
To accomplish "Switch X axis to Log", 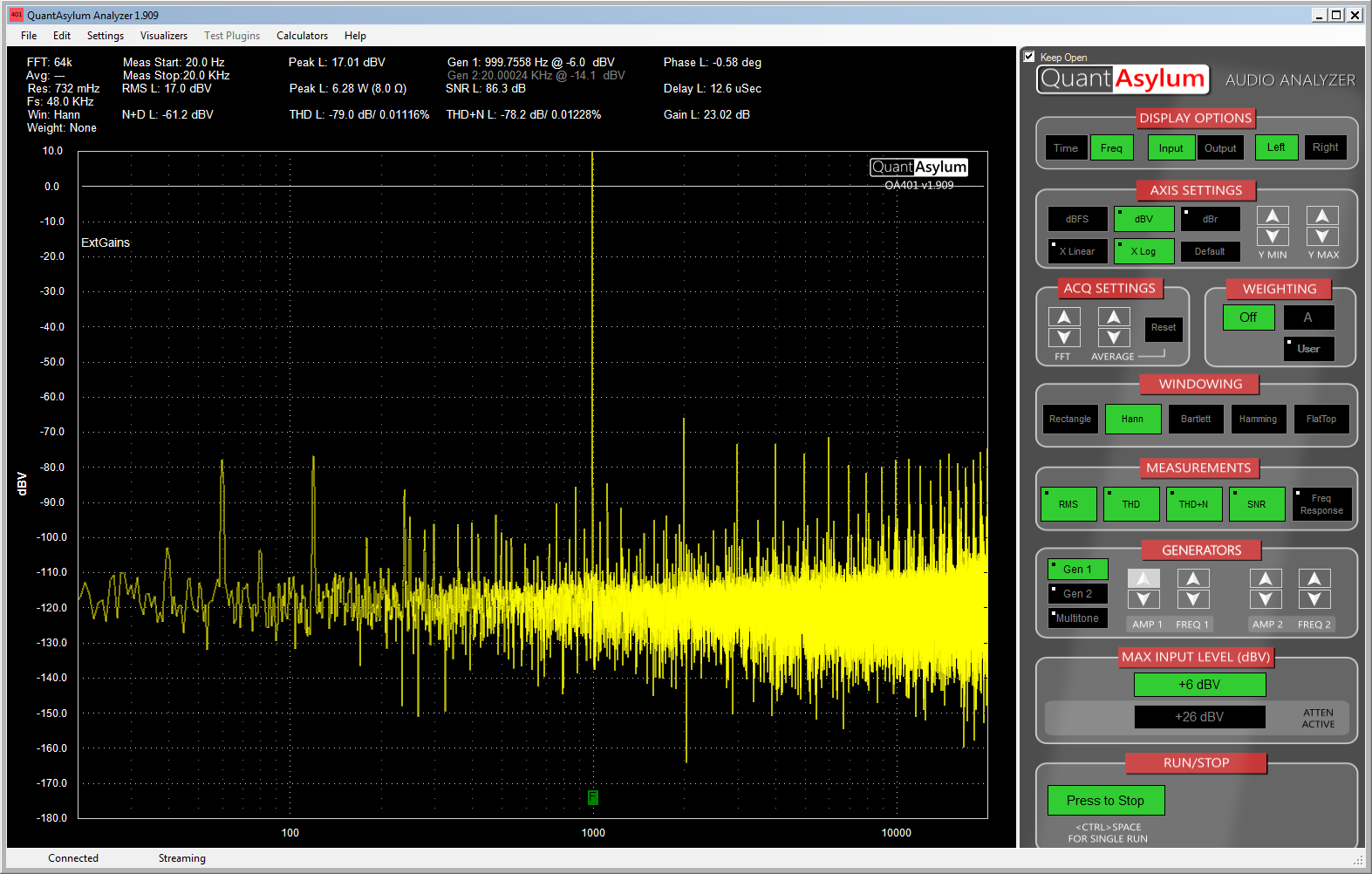I will tap(1143, 251).
